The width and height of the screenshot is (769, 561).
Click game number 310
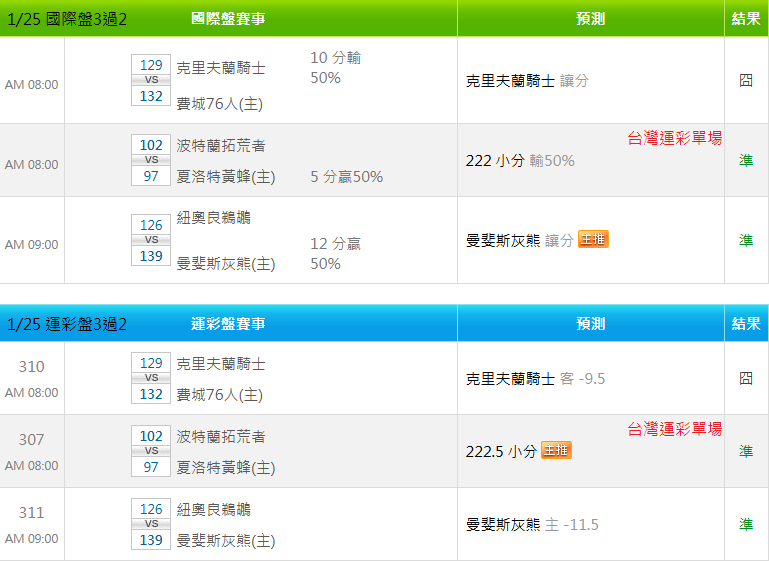click(x=31, y=366)
